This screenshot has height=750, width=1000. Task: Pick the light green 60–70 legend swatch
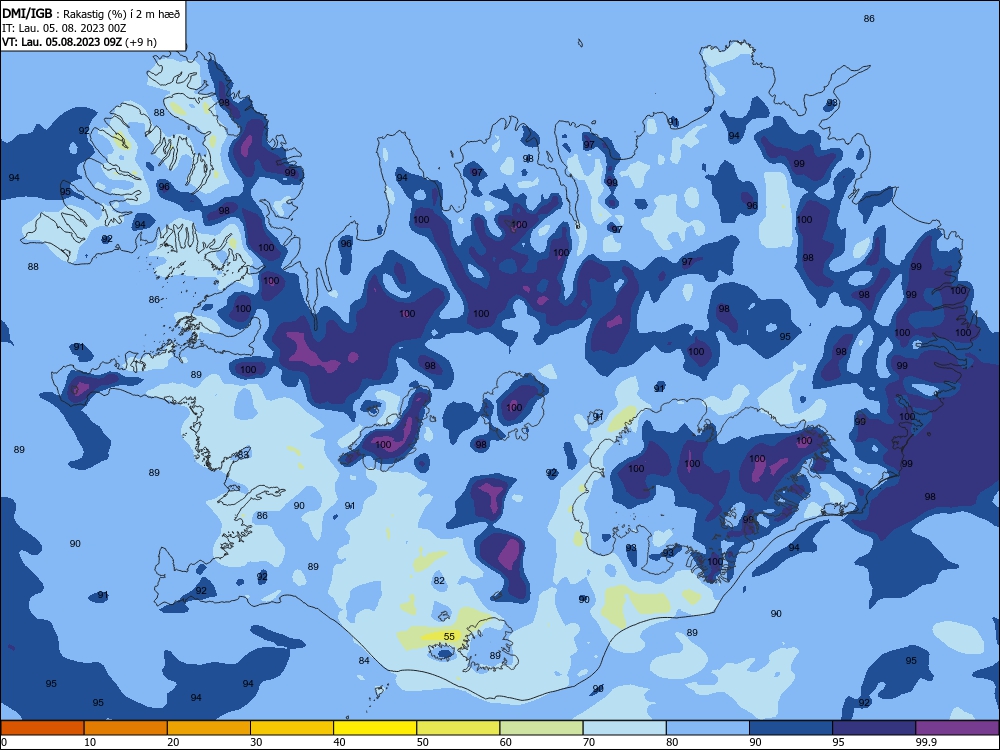(x=541, y=728)
